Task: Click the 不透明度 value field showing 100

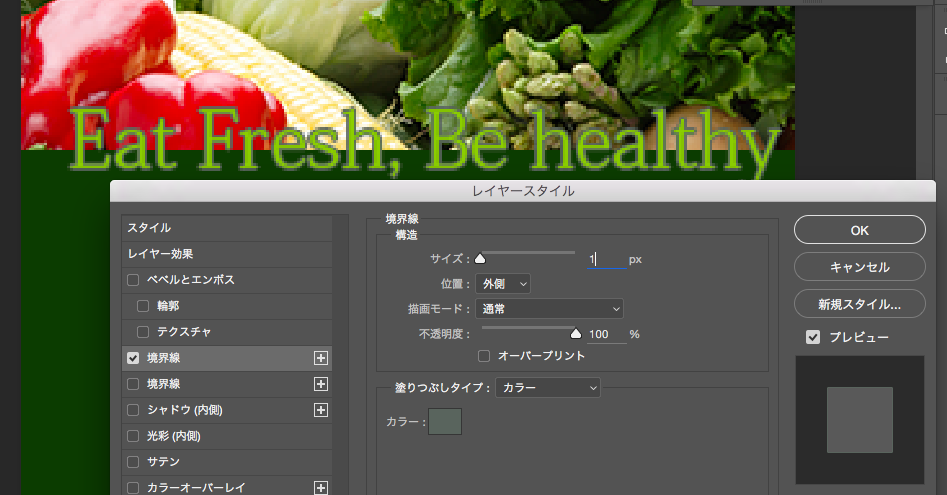Action: 606,334
